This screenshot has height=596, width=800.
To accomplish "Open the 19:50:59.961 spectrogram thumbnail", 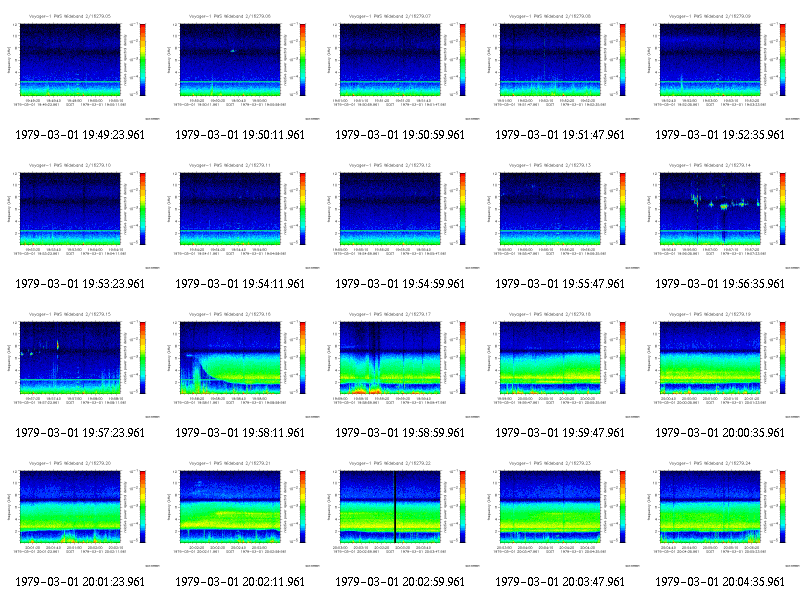I will (400, 64).
